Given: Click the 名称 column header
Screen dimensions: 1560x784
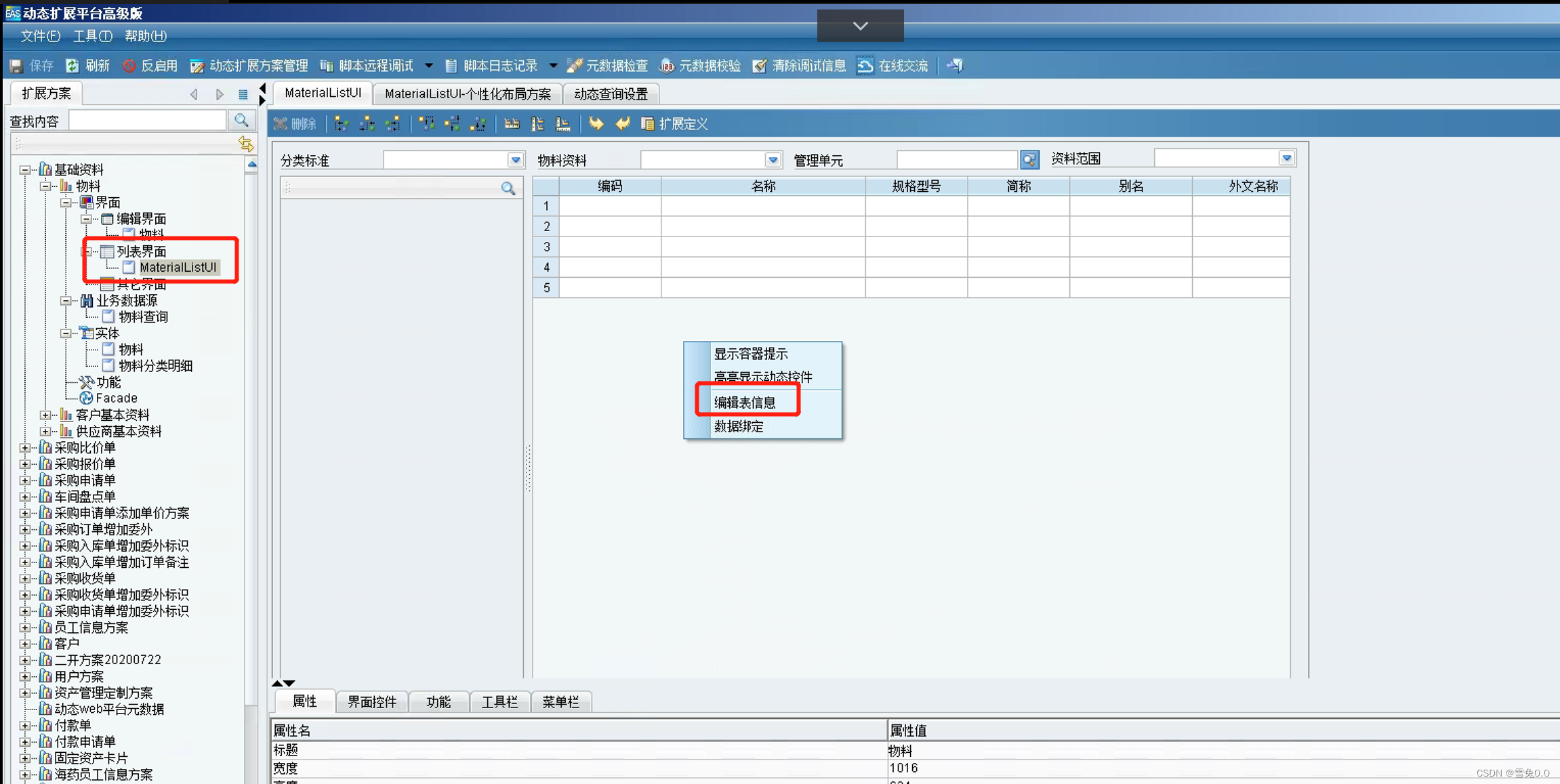Looking at the screenshot, I should coord(763,186).
